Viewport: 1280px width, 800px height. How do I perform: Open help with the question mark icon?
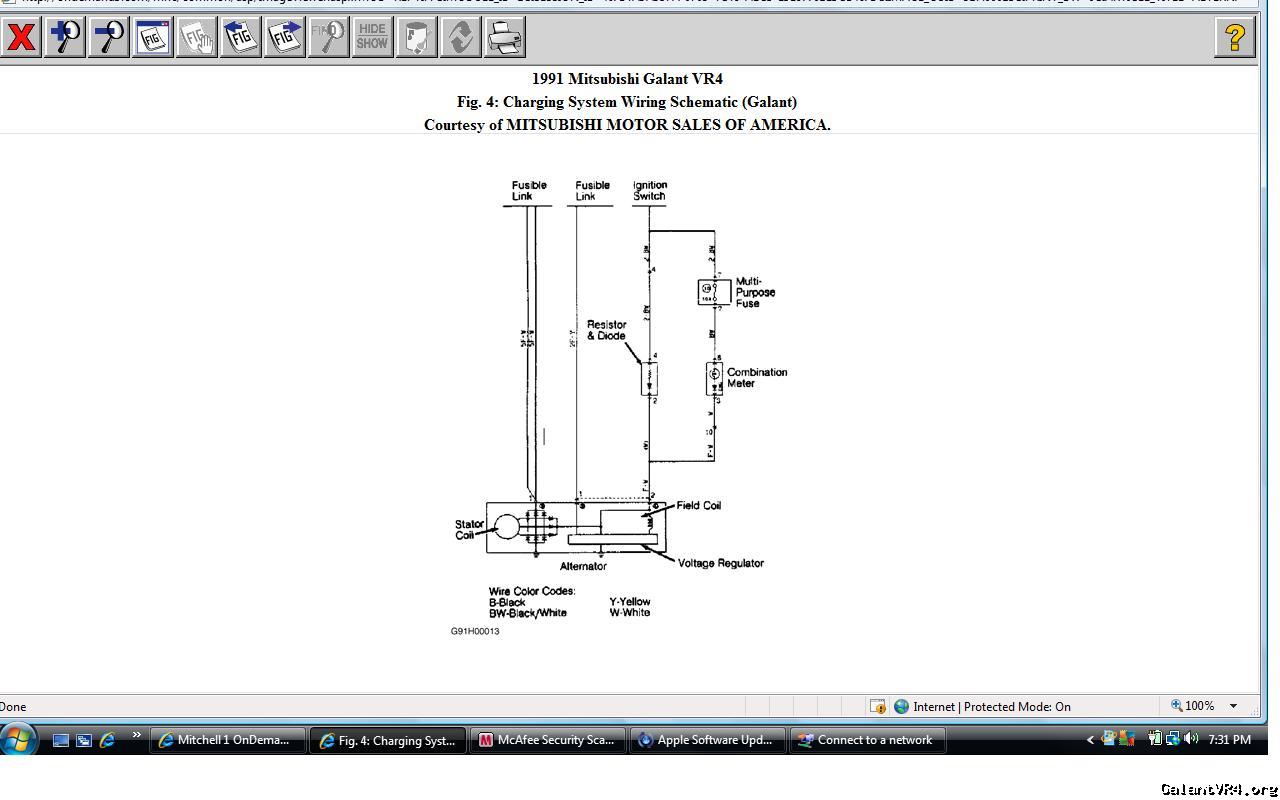coord(1235,38)
